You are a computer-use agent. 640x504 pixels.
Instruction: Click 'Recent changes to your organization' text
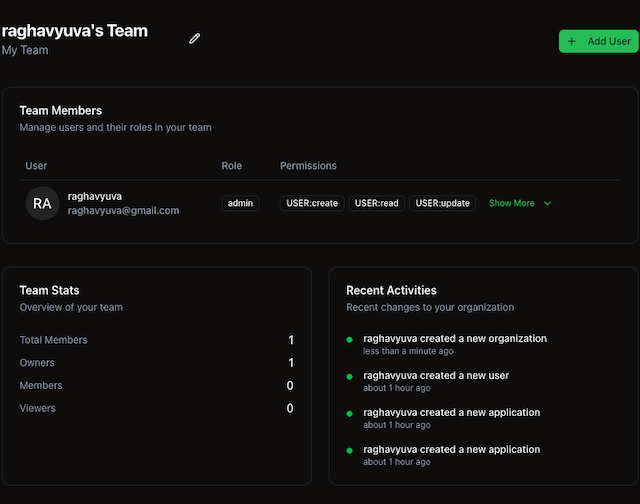click(x=430, y=307)
